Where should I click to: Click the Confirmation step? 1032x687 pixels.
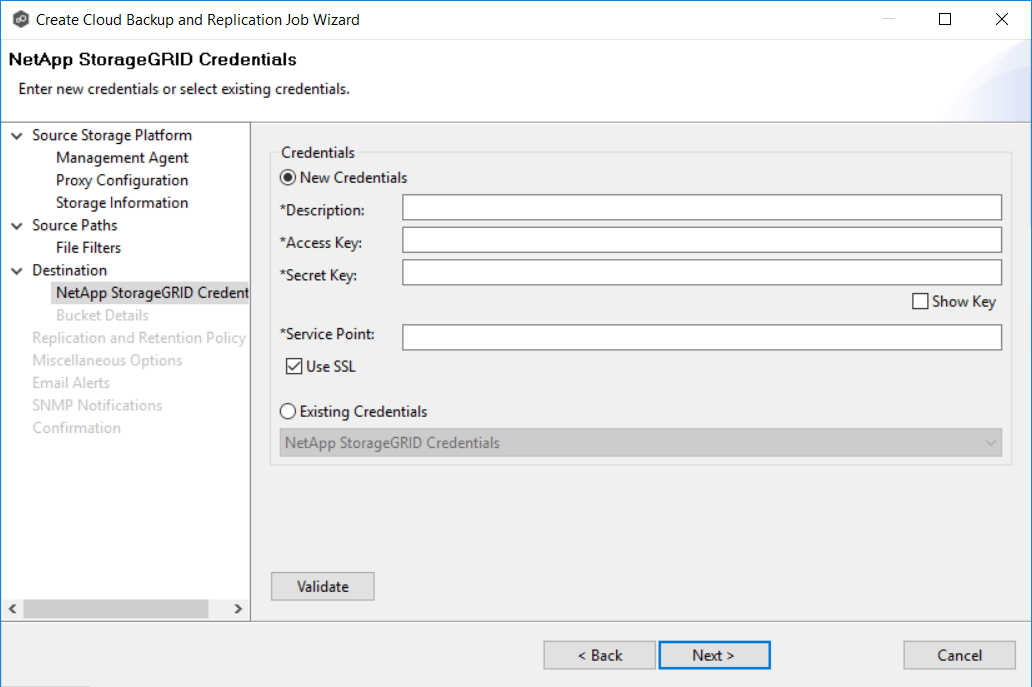[76, 428]
